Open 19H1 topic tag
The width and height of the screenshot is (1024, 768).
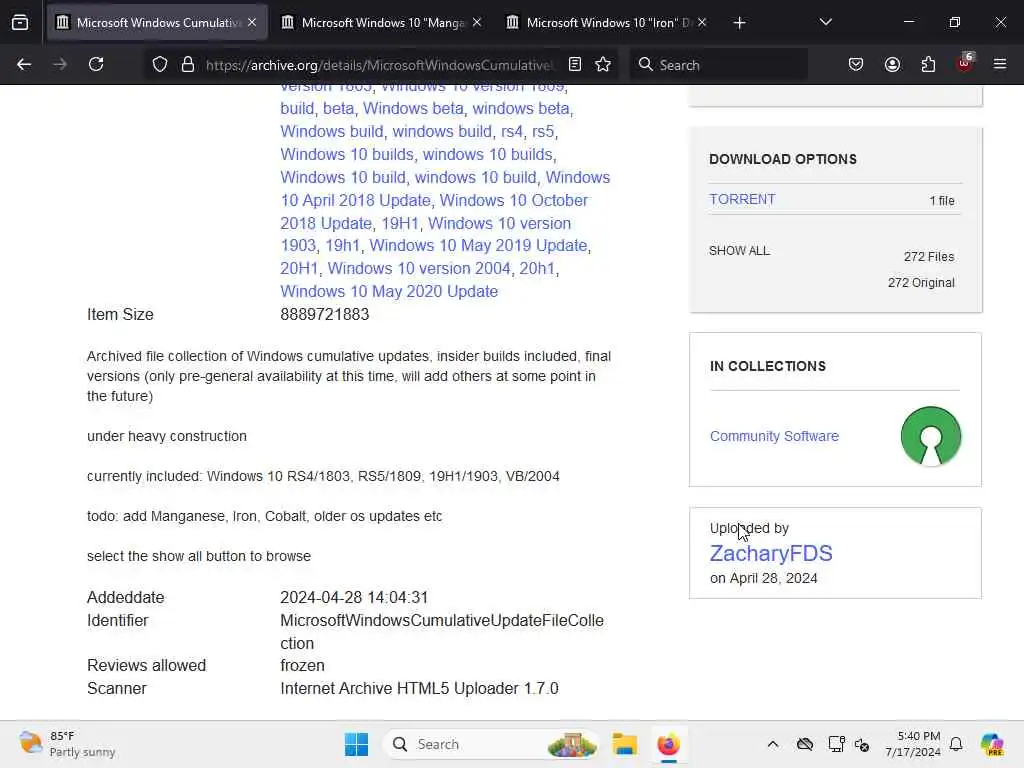(x=400, y=223)
